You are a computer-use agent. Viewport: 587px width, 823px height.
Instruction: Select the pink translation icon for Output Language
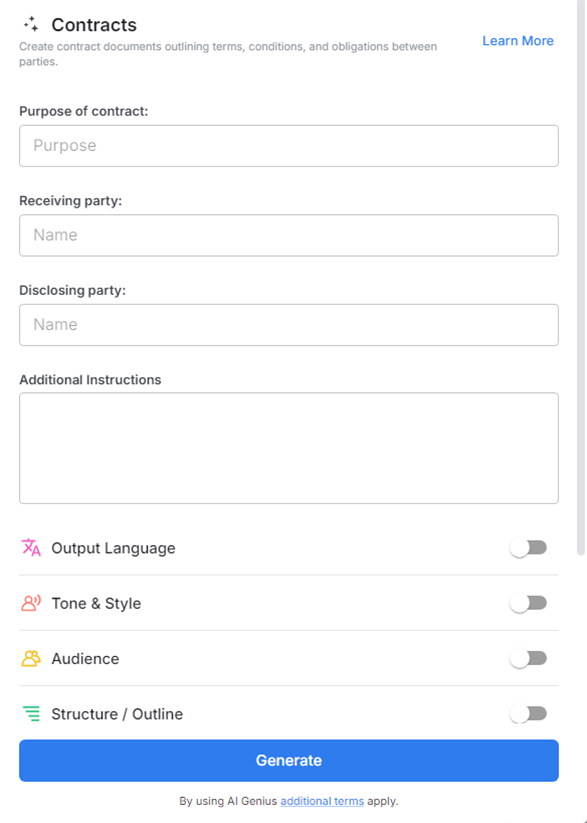point(31,547)
